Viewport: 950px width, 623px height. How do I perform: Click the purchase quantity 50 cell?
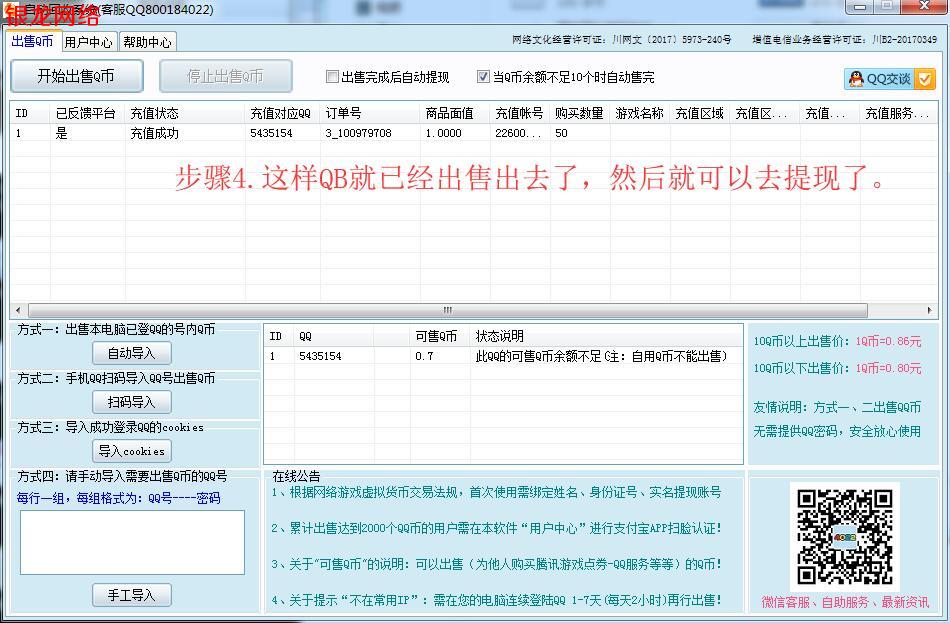point(561,133)
